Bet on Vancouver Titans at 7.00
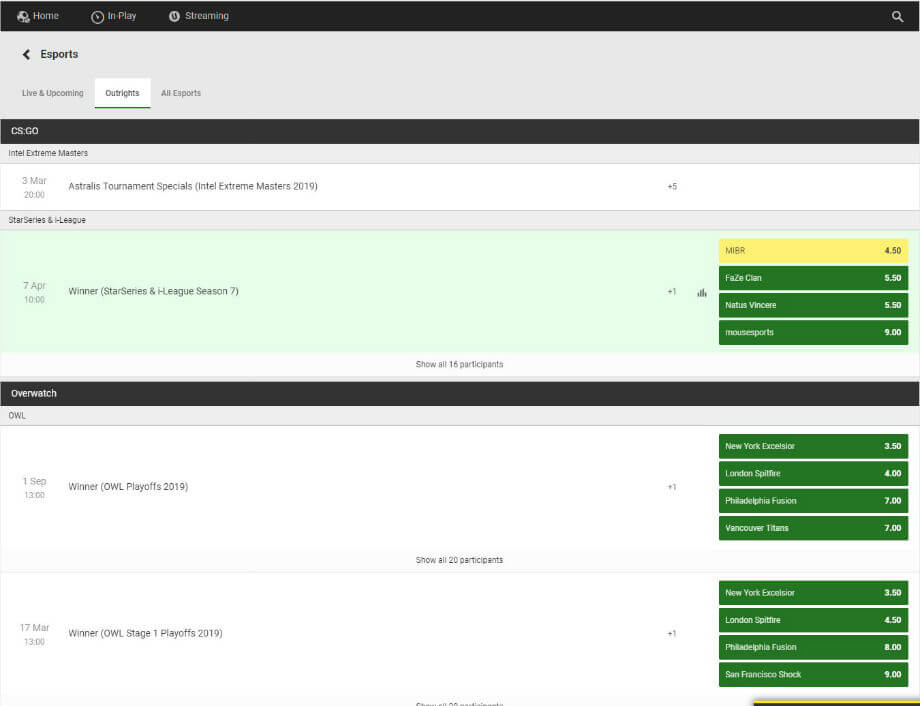 tap(812, 528)
